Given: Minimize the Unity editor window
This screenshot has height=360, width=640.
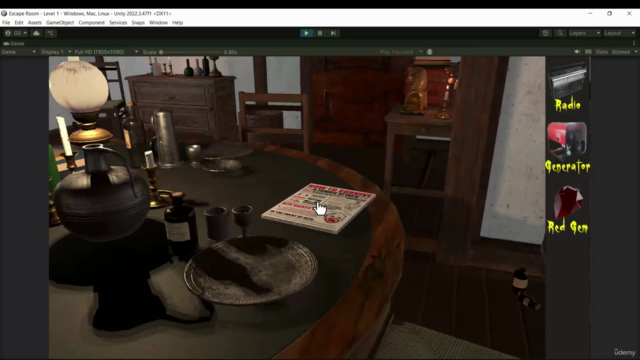Looking at the screenshot, I should point(590,13).
